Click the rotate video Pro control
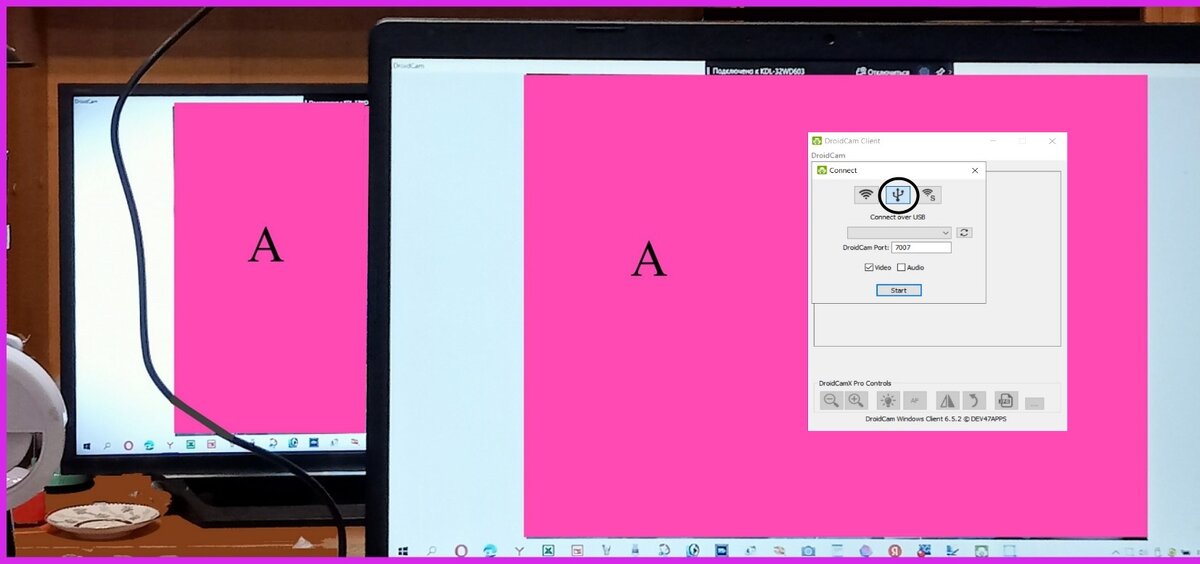Image resolution: width=1200 pixels, height=564 pixels. (974, 400)
